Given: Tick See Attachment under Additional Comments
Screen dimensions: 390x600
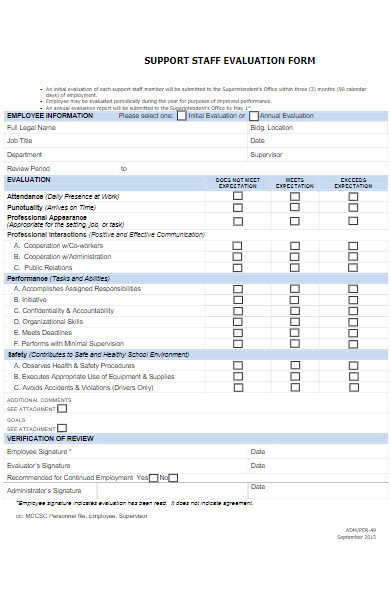Looking at the screenshot, I should (x=62, y=409).
